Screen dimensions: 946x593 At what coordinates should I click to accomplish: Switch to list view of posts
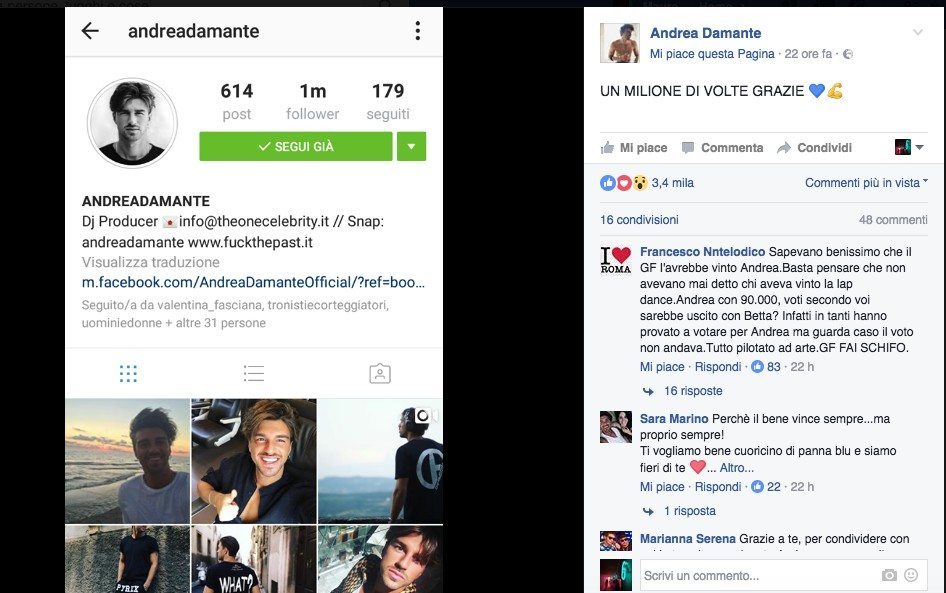(254, 374)
